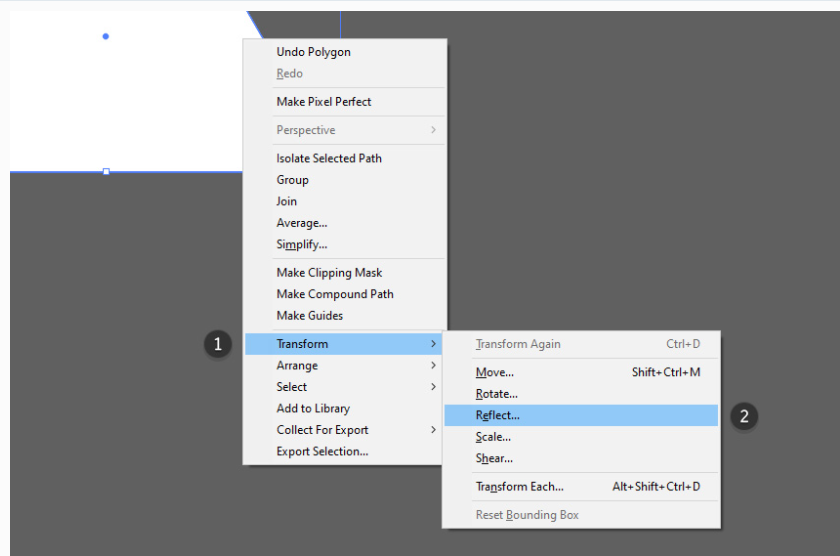Open the Move... transform dialog
This screenshot has width=840, height=556.
495,373
